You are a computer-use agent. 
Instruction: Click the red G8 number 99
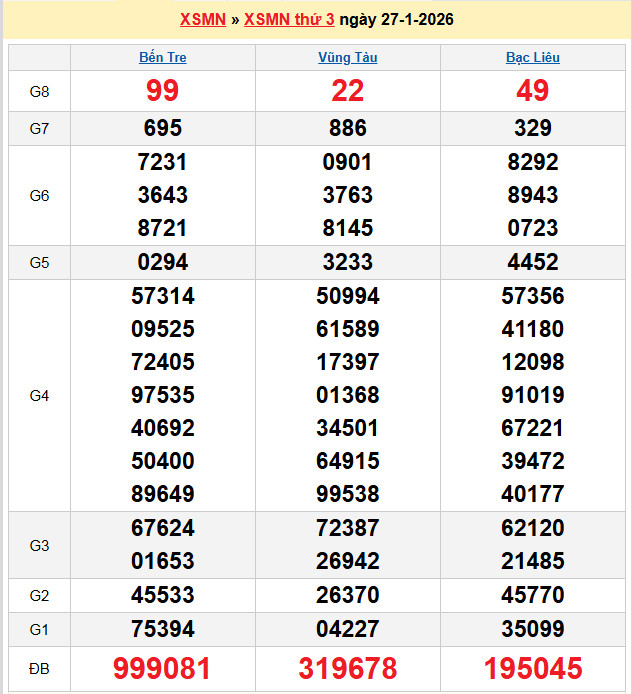click(162, 92)
